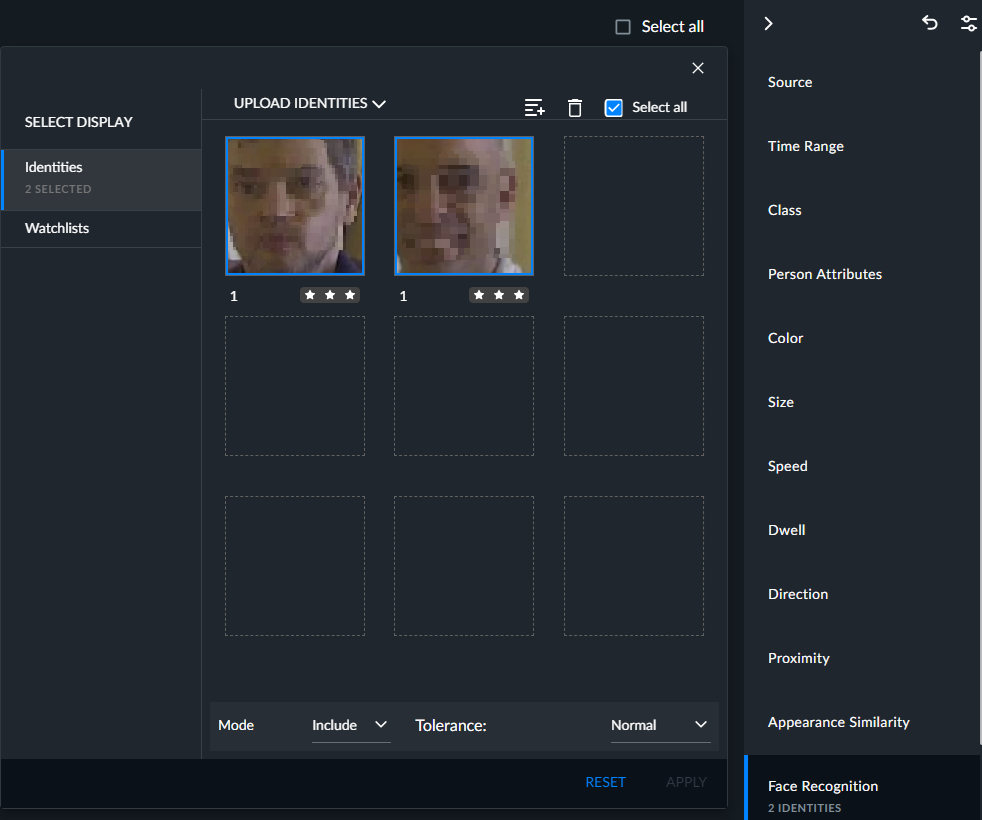Open the Mode Include dropdown
The width and height of the screenshot is (982, 820).
click(351, 725)
